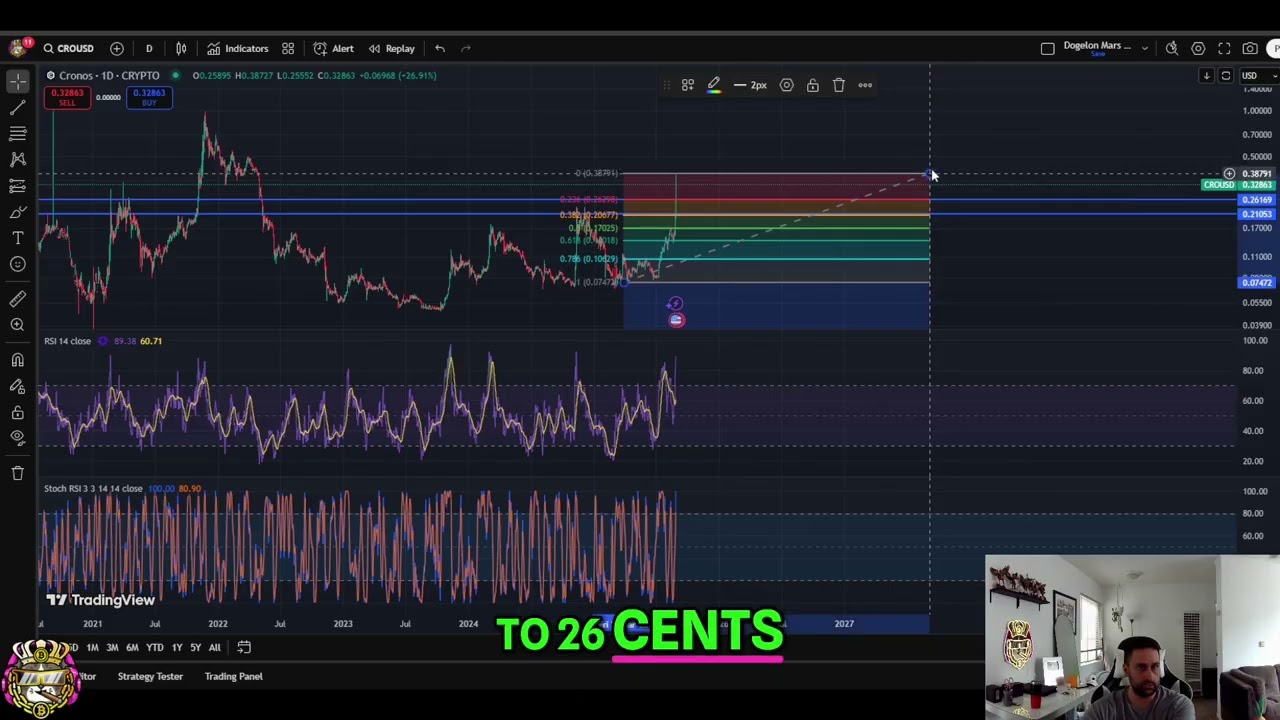This screenshot has width=1280, height=720.
Task: Select the All time range
Action: (x=214, y=647)
